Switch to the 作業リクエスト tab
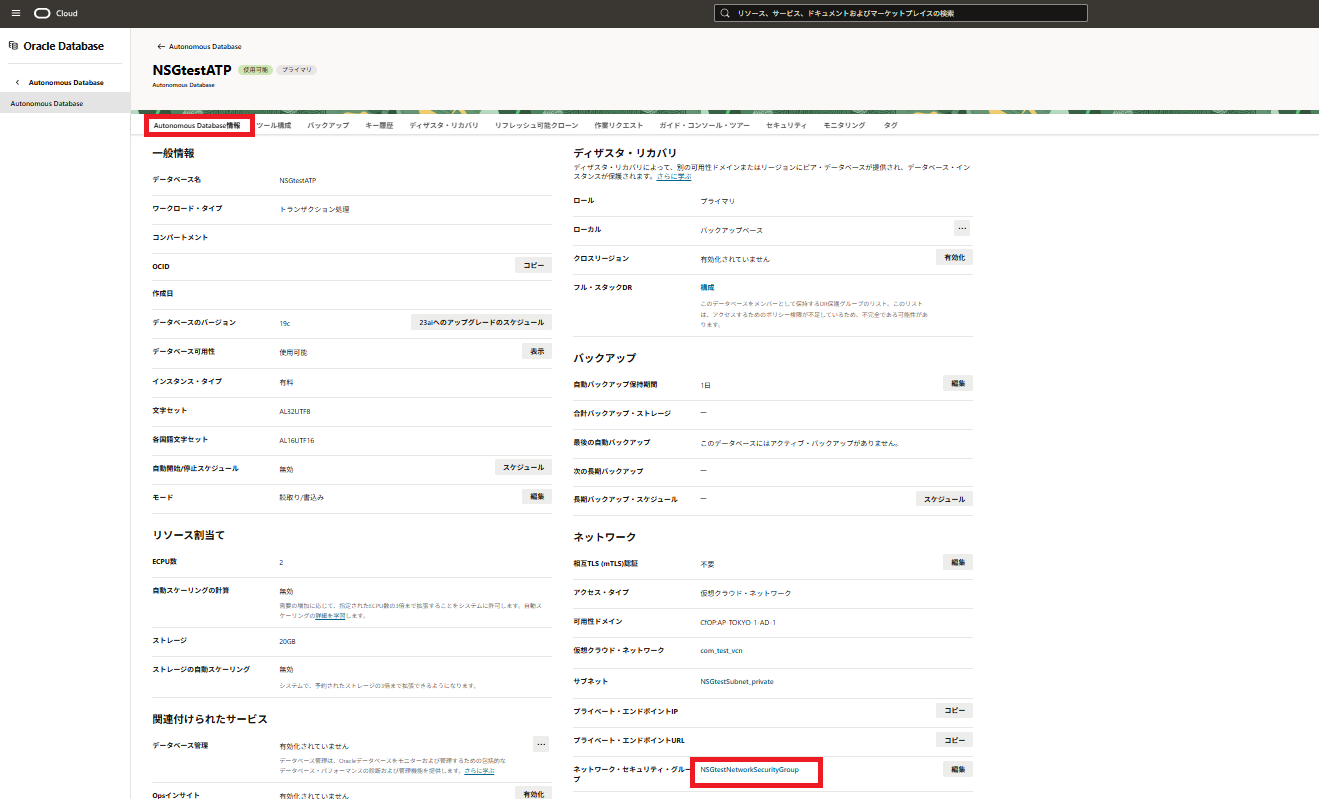Viewport: 1319px width, 799px height. point(618,126)
